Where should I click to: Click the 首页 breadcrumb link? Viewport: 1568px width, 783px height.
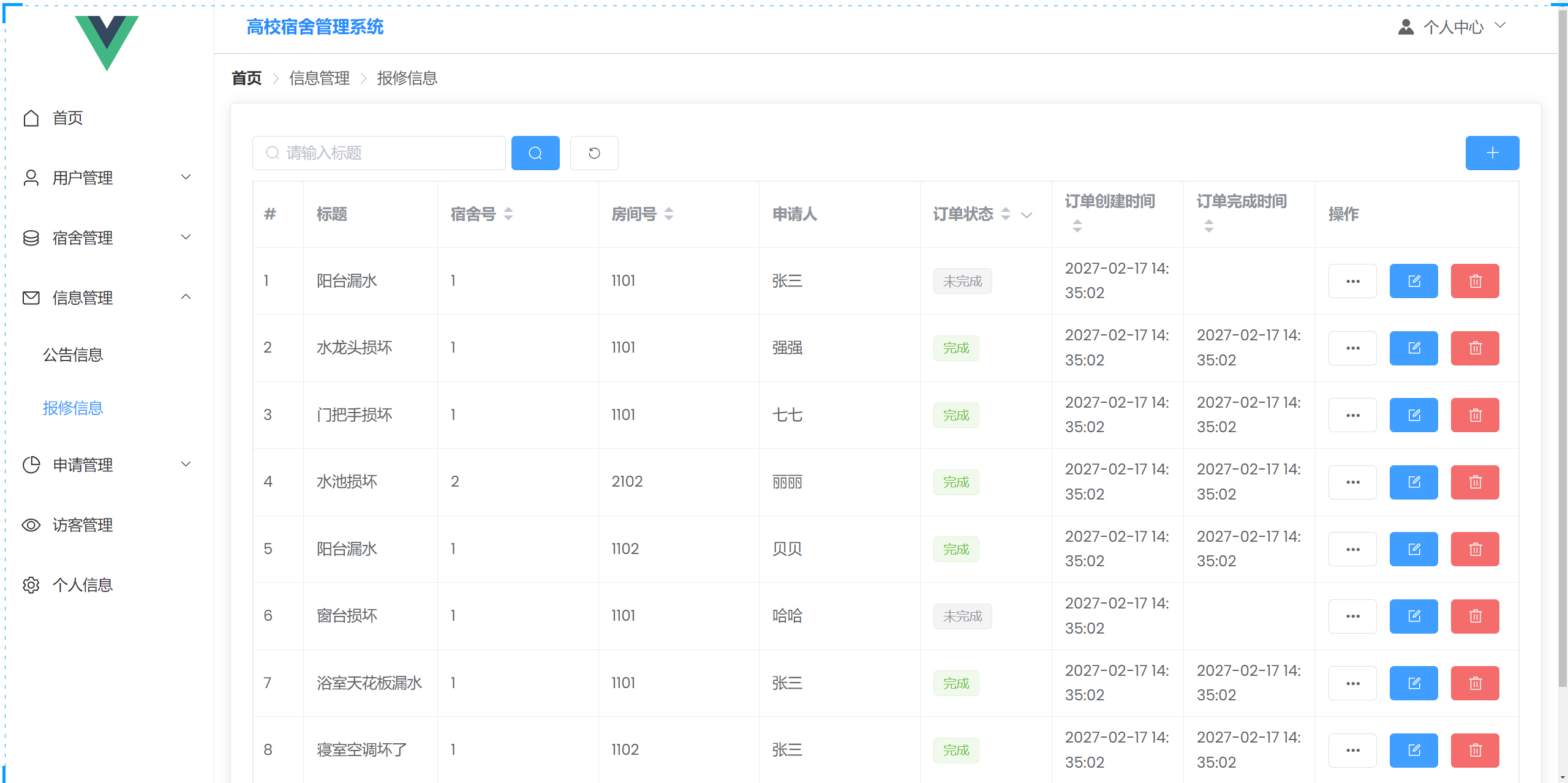(246, 78)
